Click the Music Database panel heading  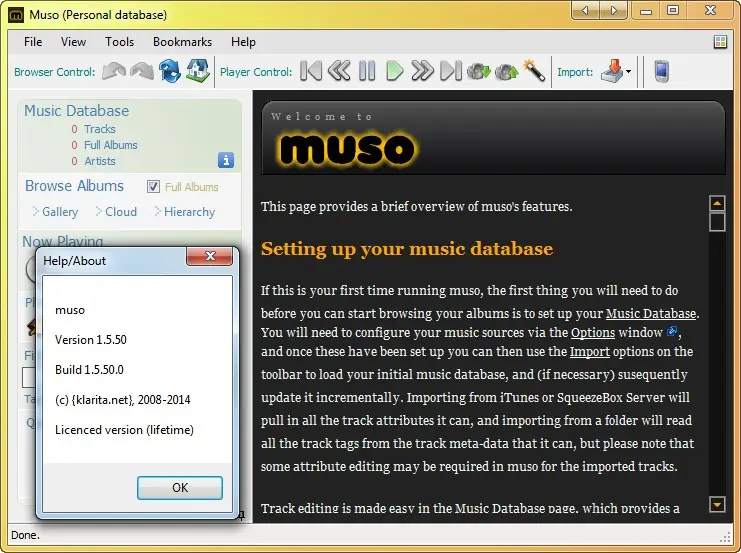[77, 111]
